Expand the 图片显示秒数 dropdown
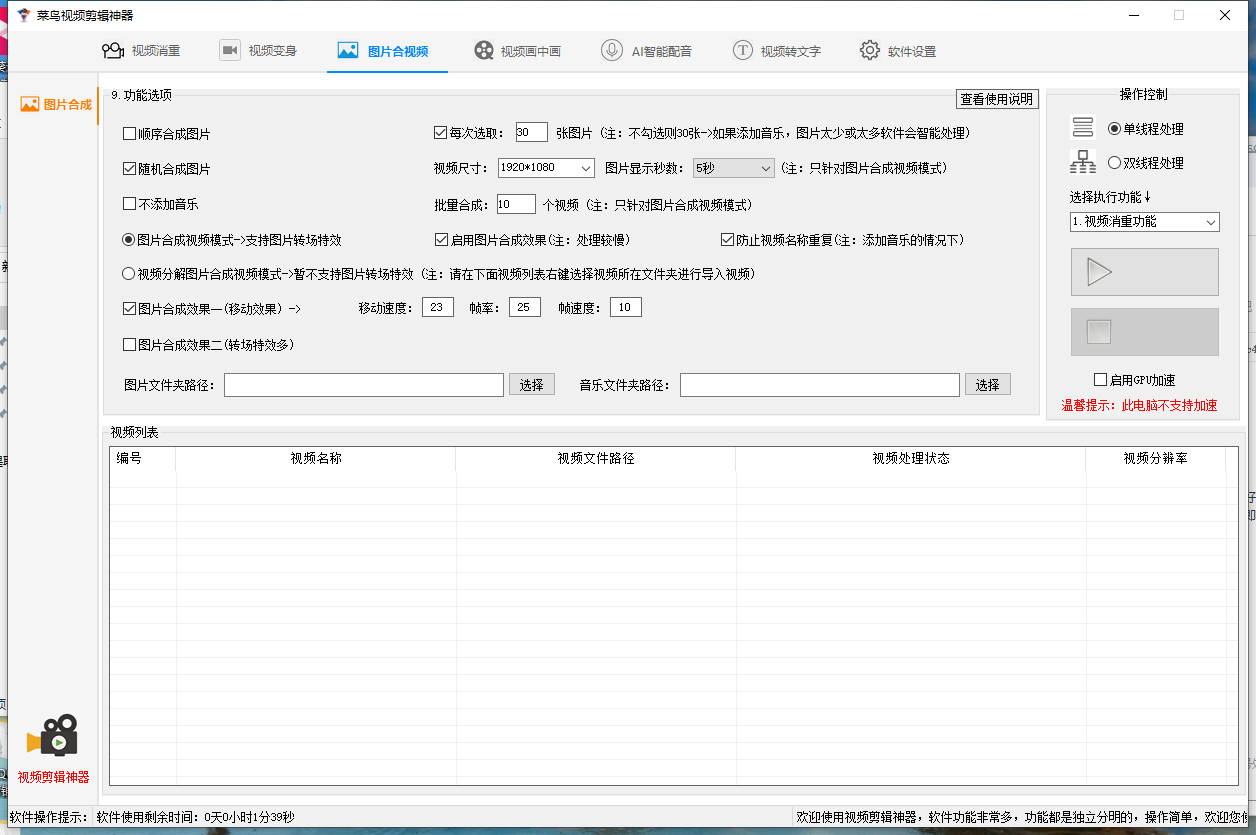1256x835 pixels. 733,168
